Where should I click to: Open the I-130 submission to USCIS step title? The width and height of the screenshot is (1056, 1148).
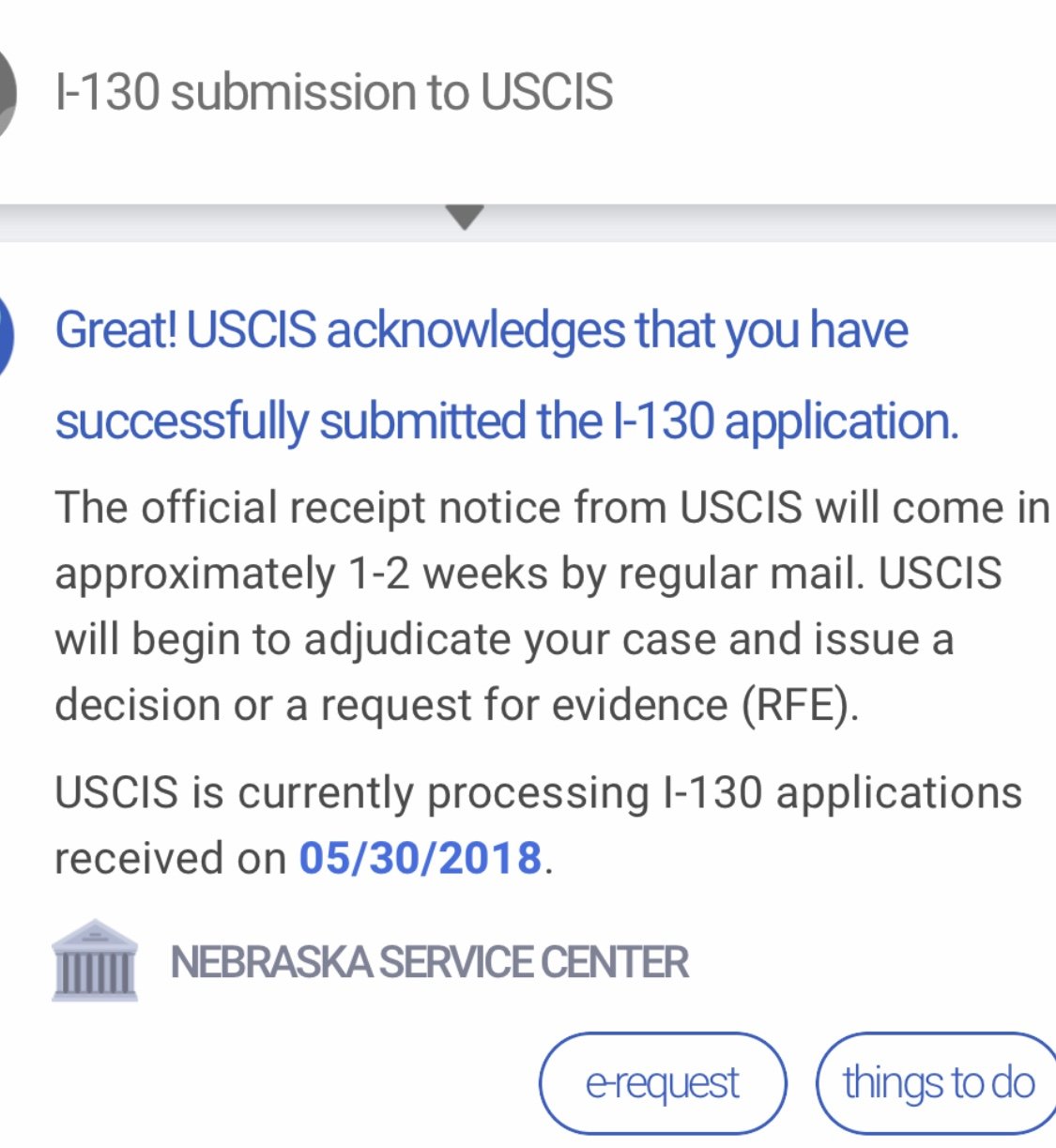(x=333, y=92)
